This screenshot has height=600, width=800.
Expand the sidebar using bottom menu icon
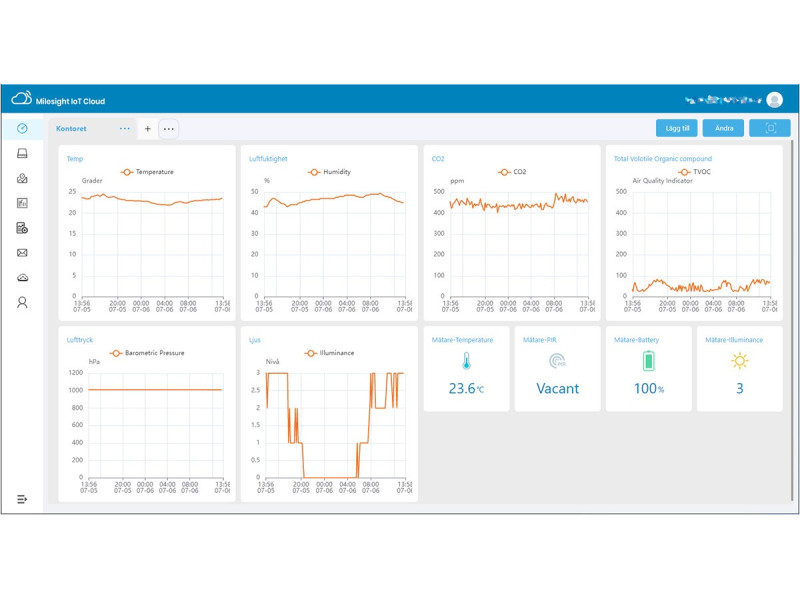point(22,498)
